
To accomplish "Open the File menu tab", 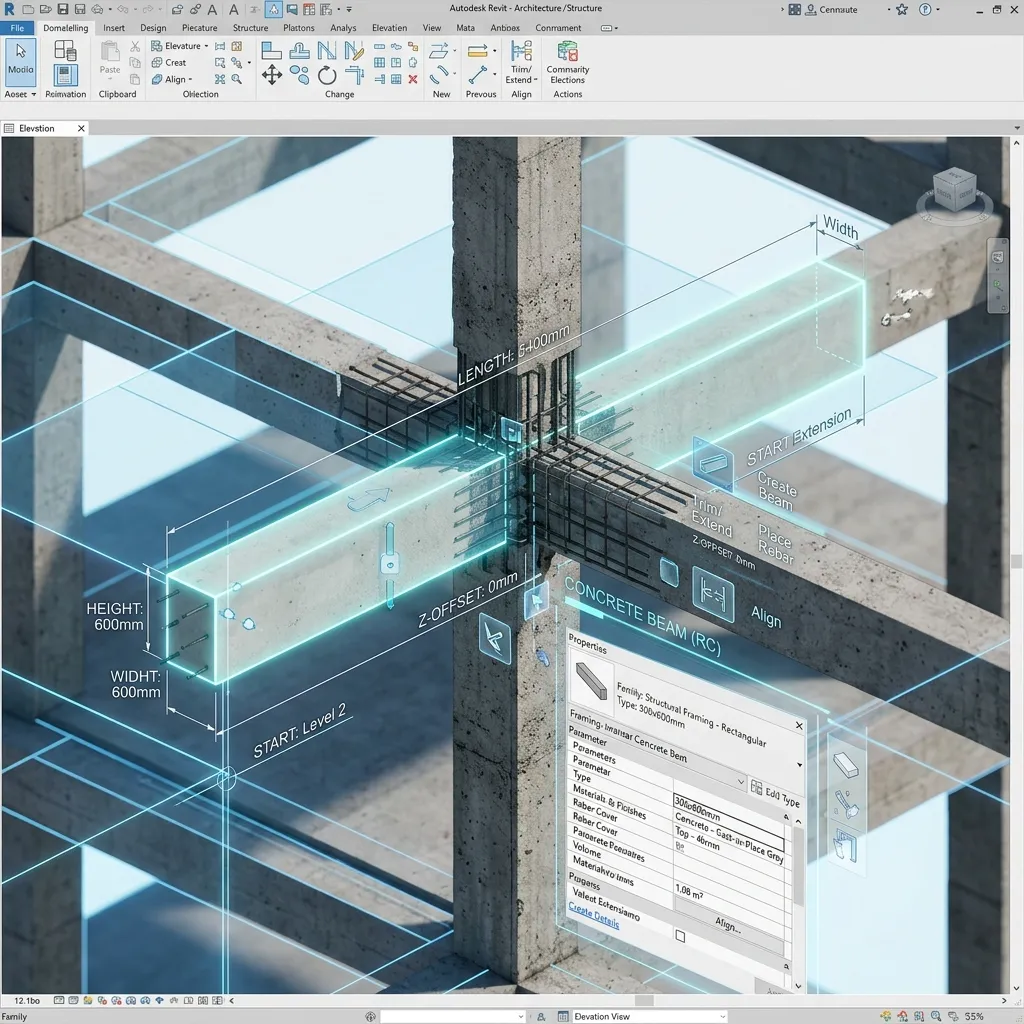I will click(x=17, y=28).
